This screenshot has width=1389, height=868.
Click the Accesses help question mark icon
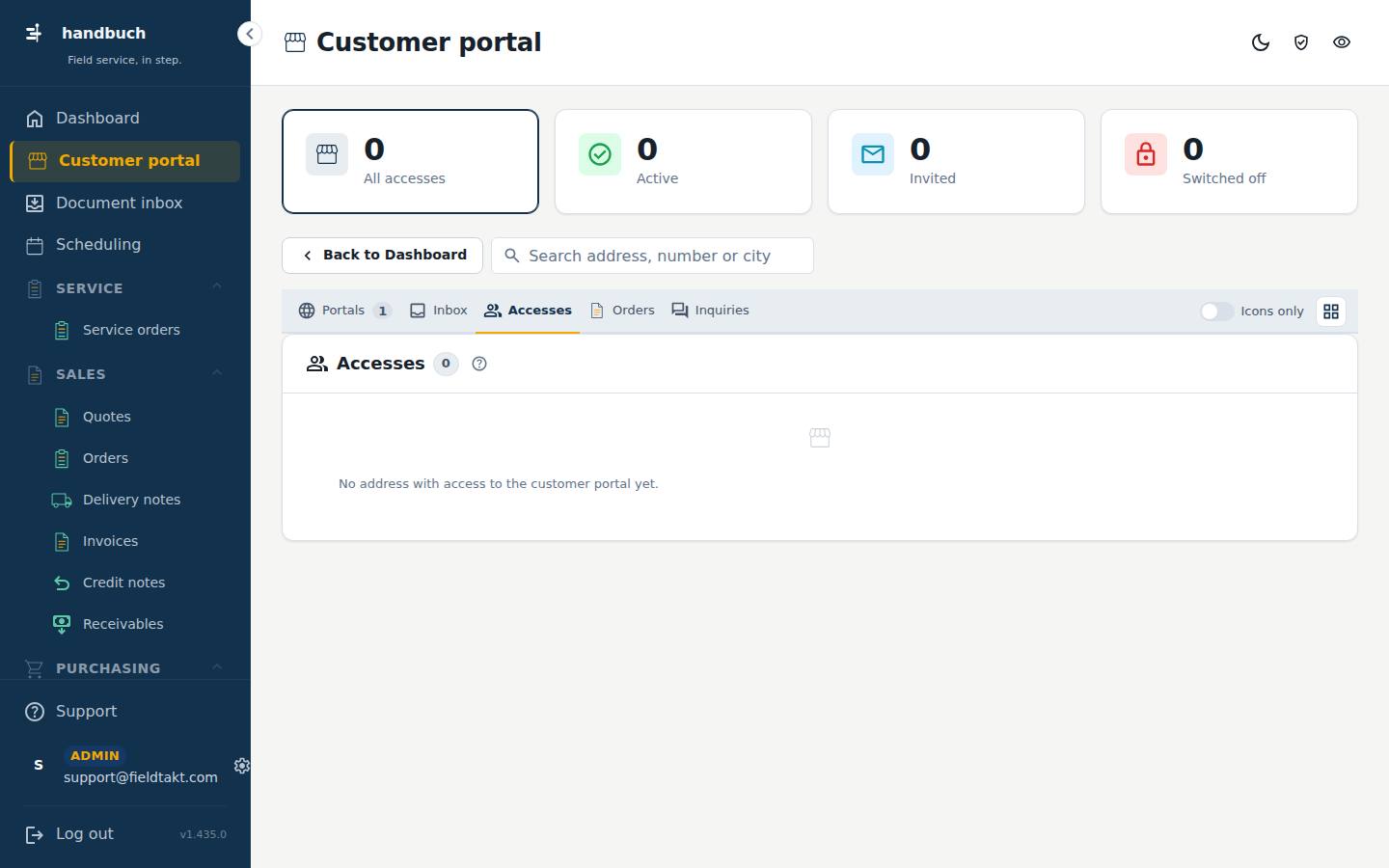click(x=479, y=364)
